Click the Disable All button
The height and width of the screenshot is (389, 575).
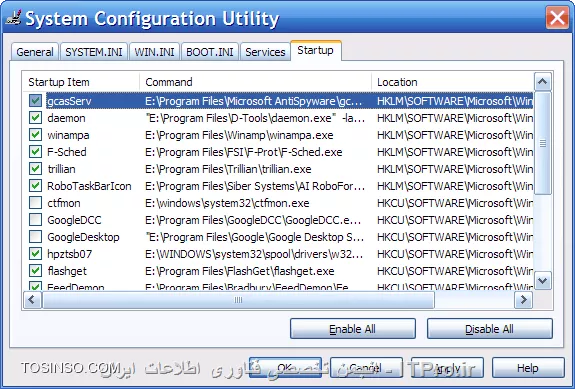point(490,329)
